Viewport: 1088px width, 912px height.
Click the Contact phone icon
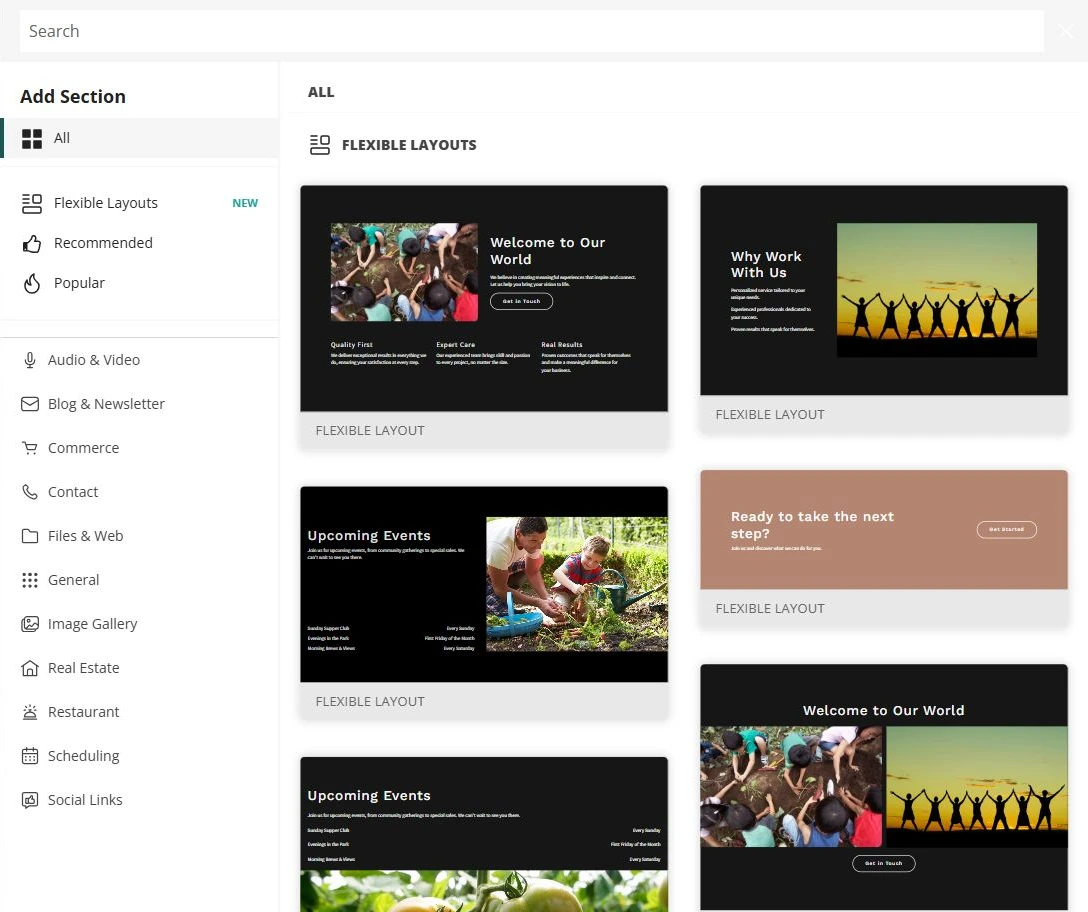30,492
